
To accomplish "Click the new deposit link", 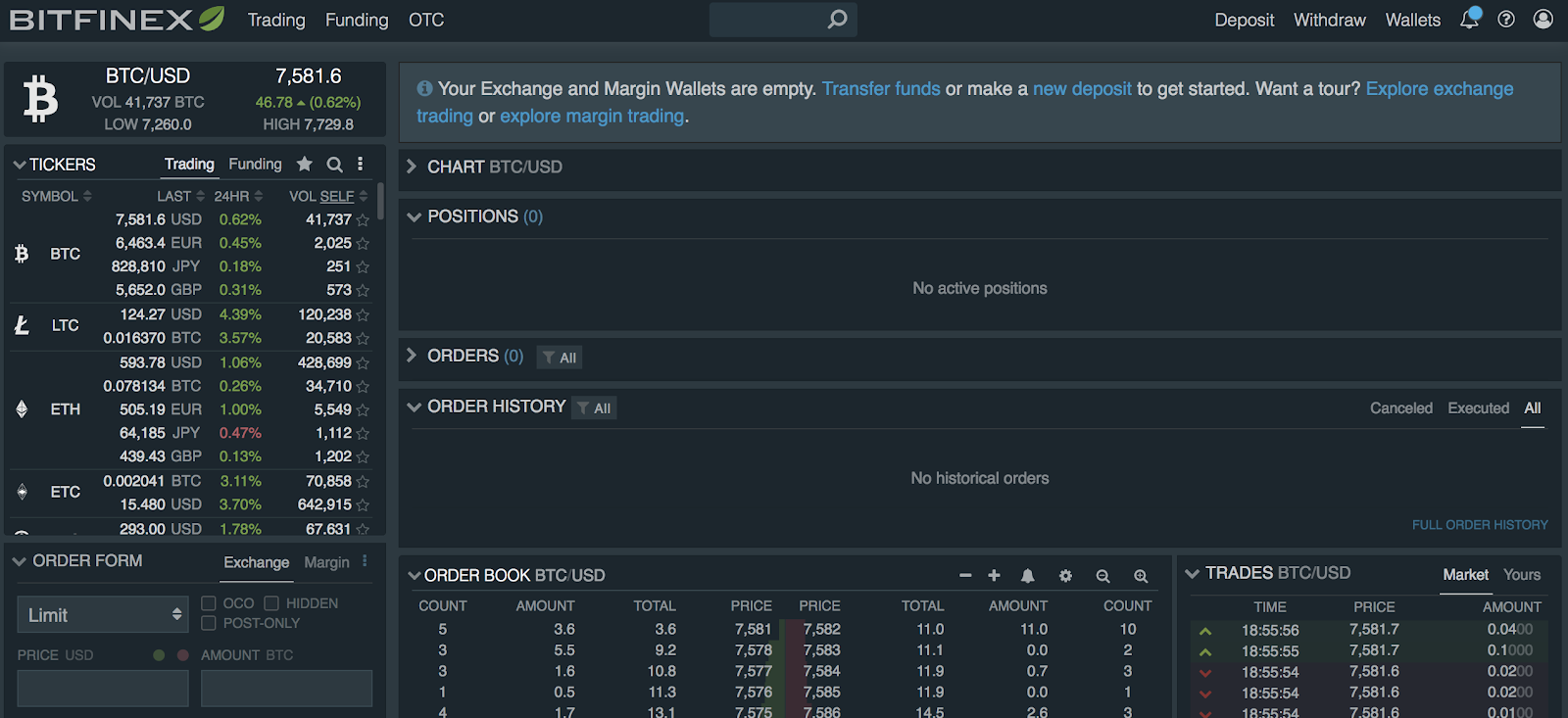I will point(1082,88).
